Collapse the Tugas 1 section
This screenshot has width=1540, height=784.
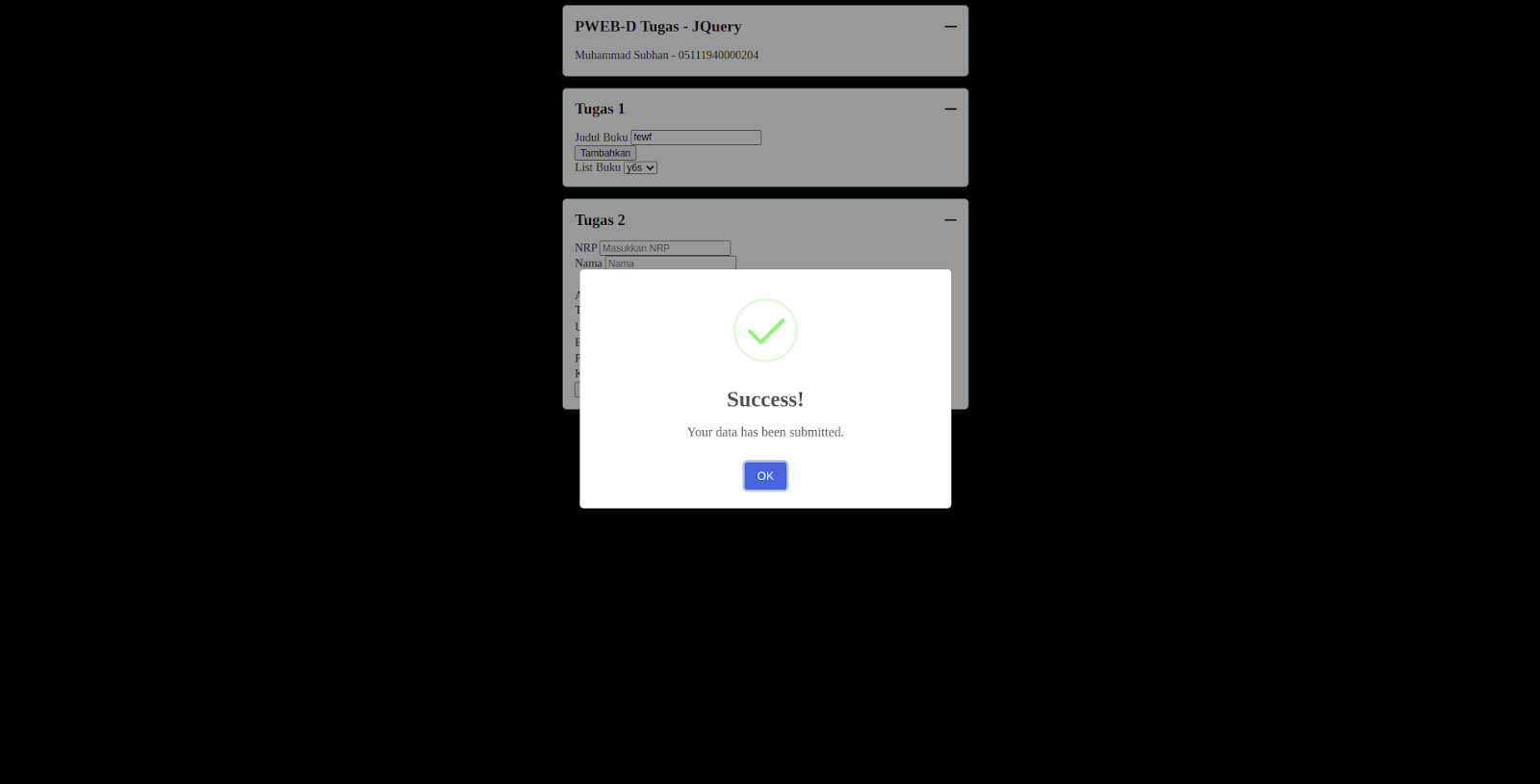[950, 109]
